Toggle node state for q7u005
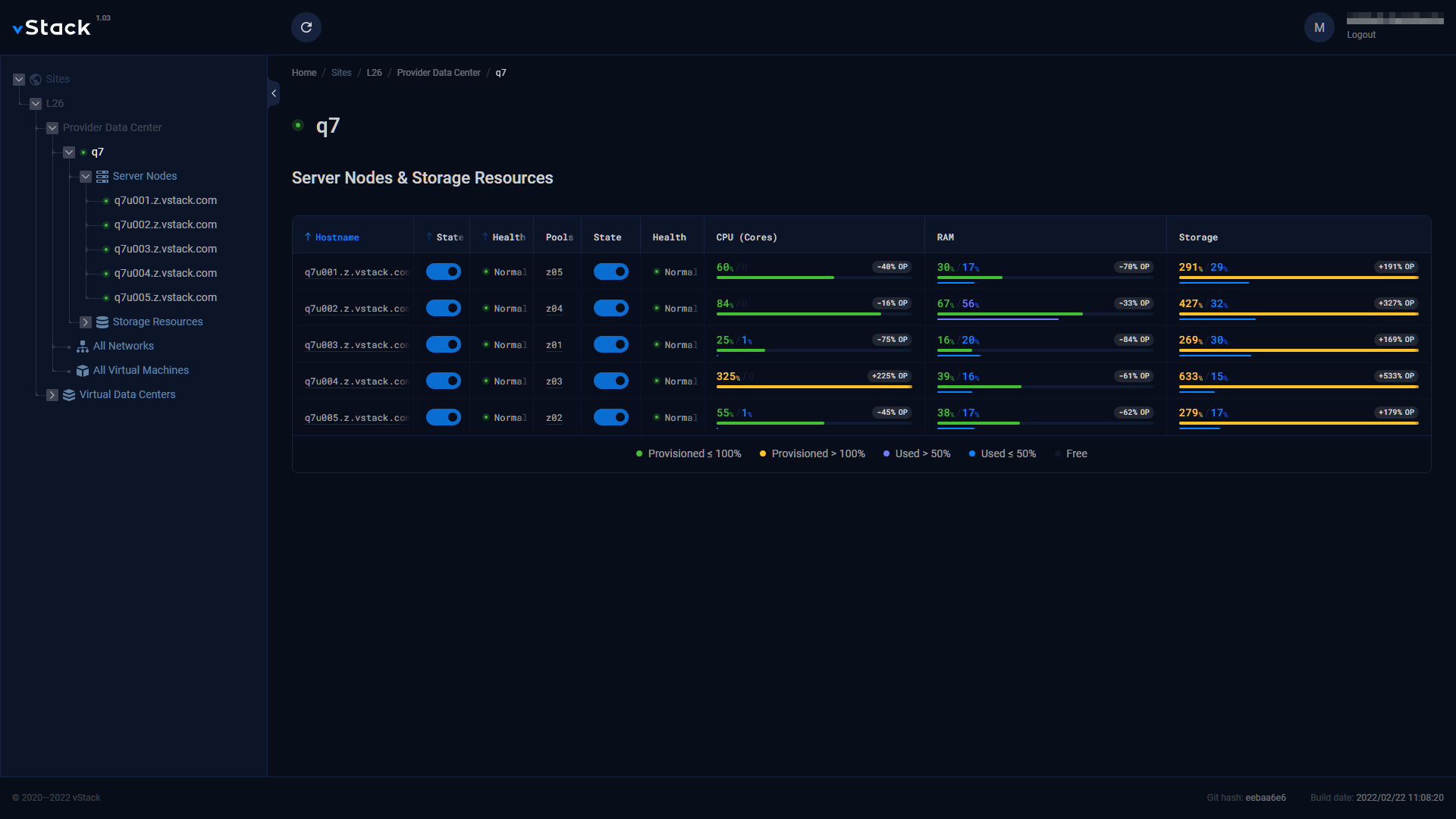 click(x=444, y=417)
